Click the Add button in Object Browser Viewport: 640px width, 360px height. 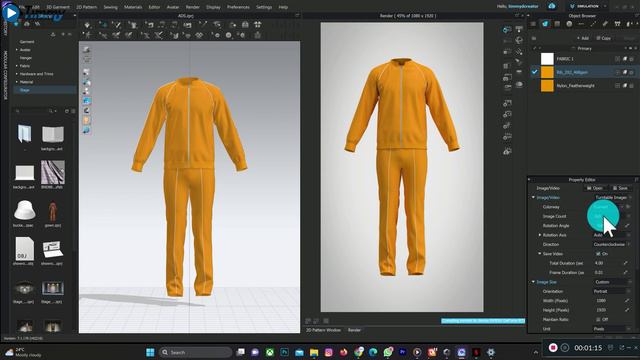(x=583, y=38)
